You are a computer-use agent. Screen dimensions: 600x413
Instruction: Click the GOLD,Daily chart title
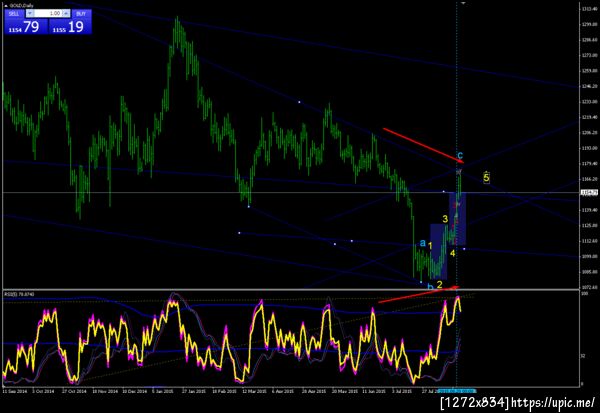click(x=21, y=6)
